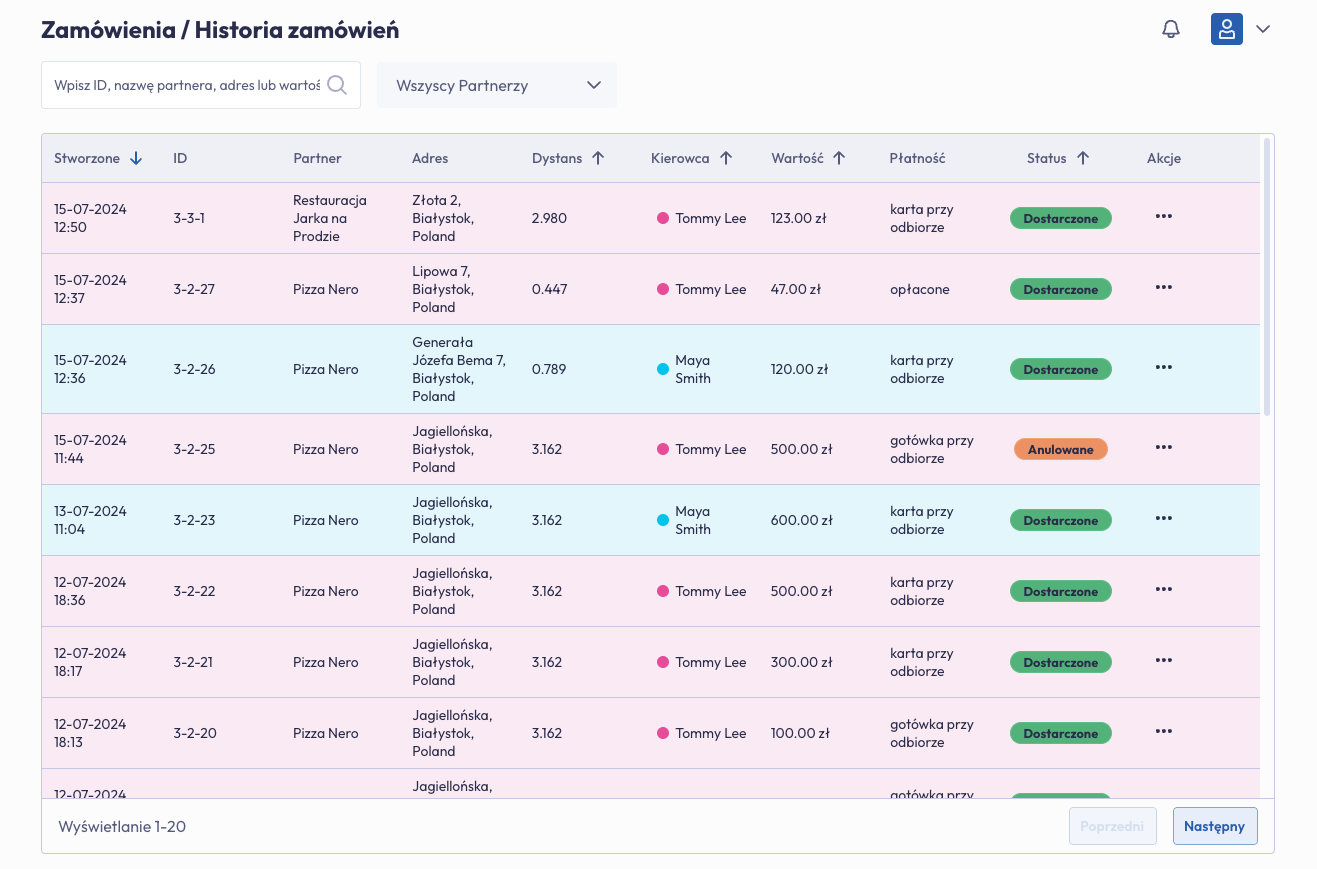The width and height of the screenshot is (1317, 869).
Task: Sort by Wartość column arrow
Action: pos(839,158)
